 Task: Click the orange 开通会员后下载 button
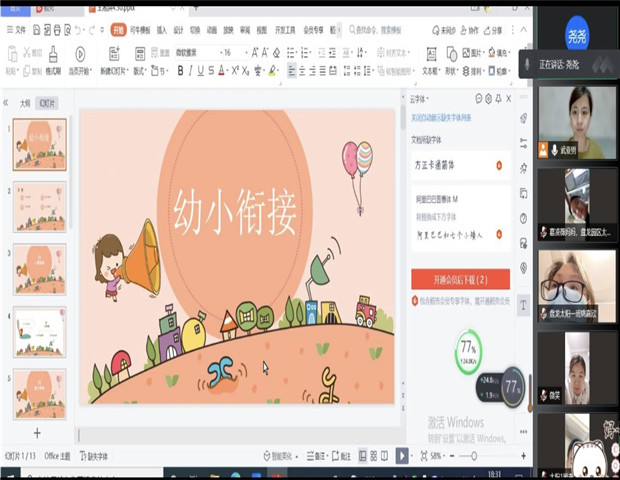(x=461, y=279)
